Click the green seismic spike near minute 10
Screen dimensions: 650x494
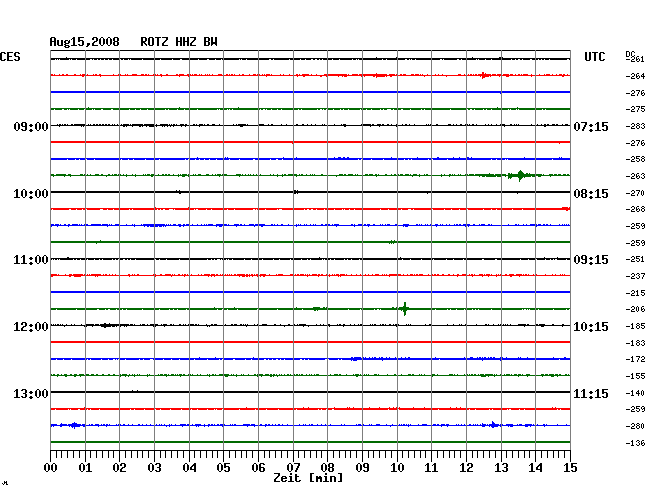point(405,309)
